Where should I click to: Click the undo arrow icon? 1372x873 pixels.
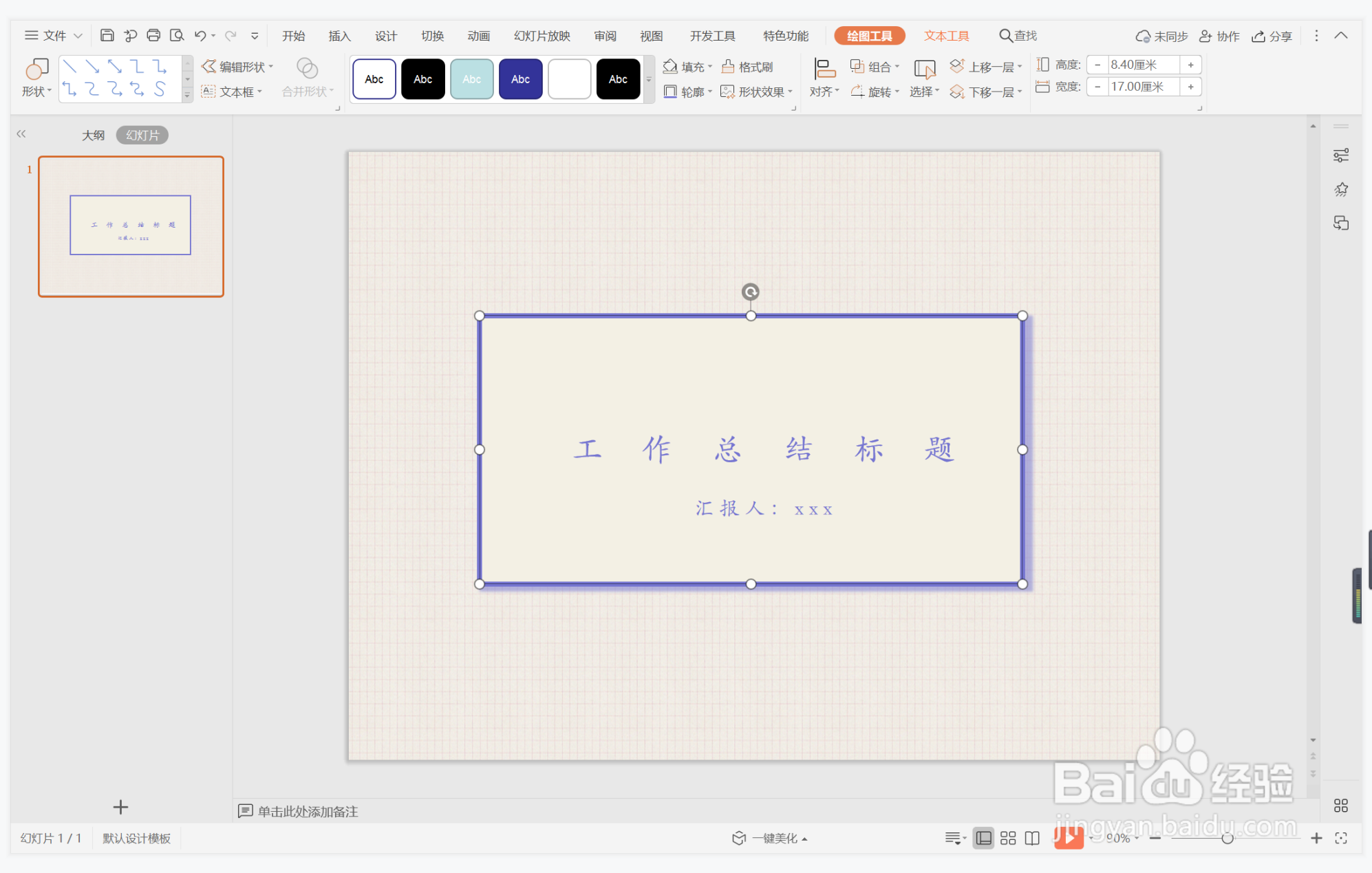(x=200, y=35)
